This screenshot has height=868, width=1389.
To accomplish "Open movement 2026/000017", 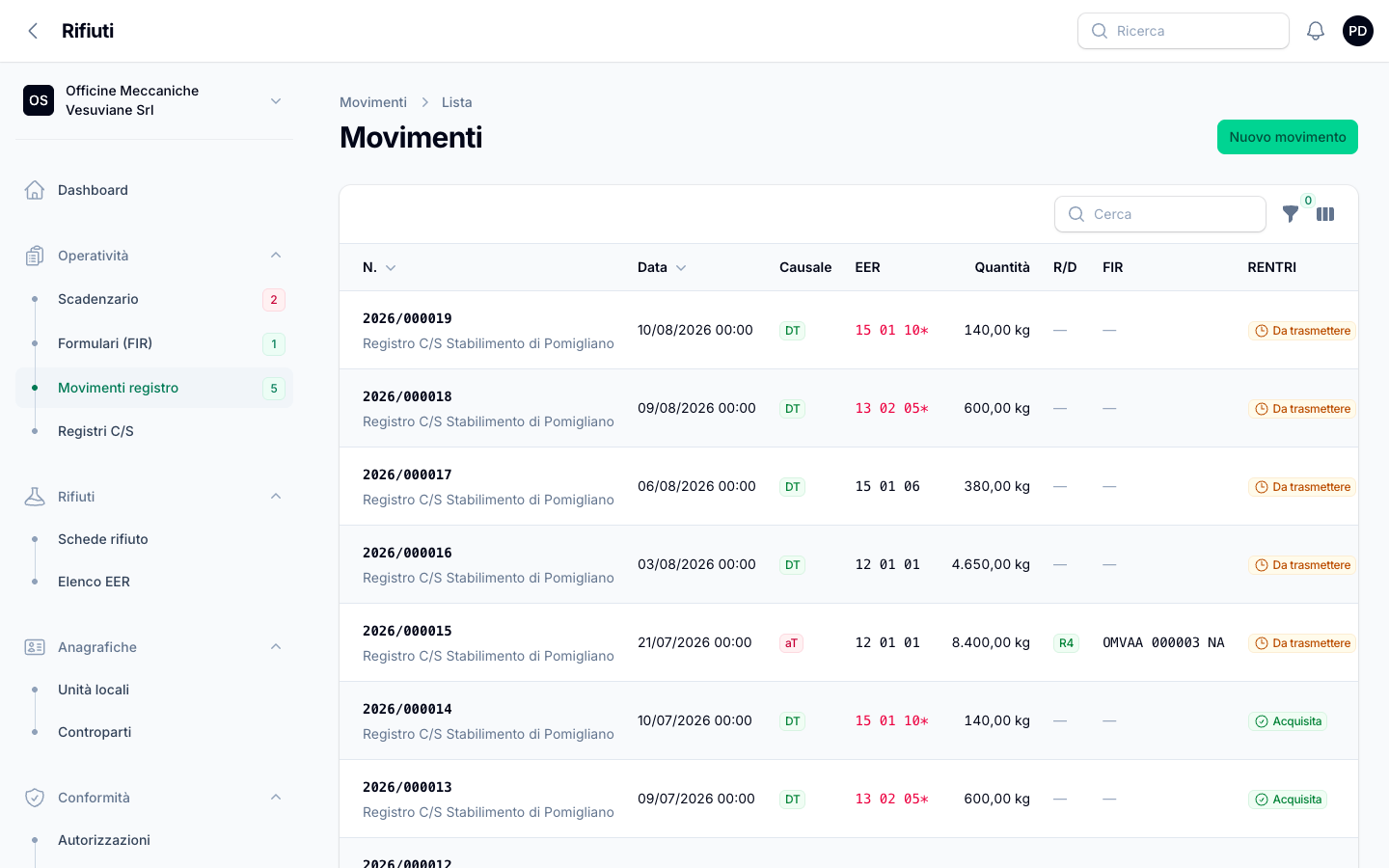I will 407,475.
